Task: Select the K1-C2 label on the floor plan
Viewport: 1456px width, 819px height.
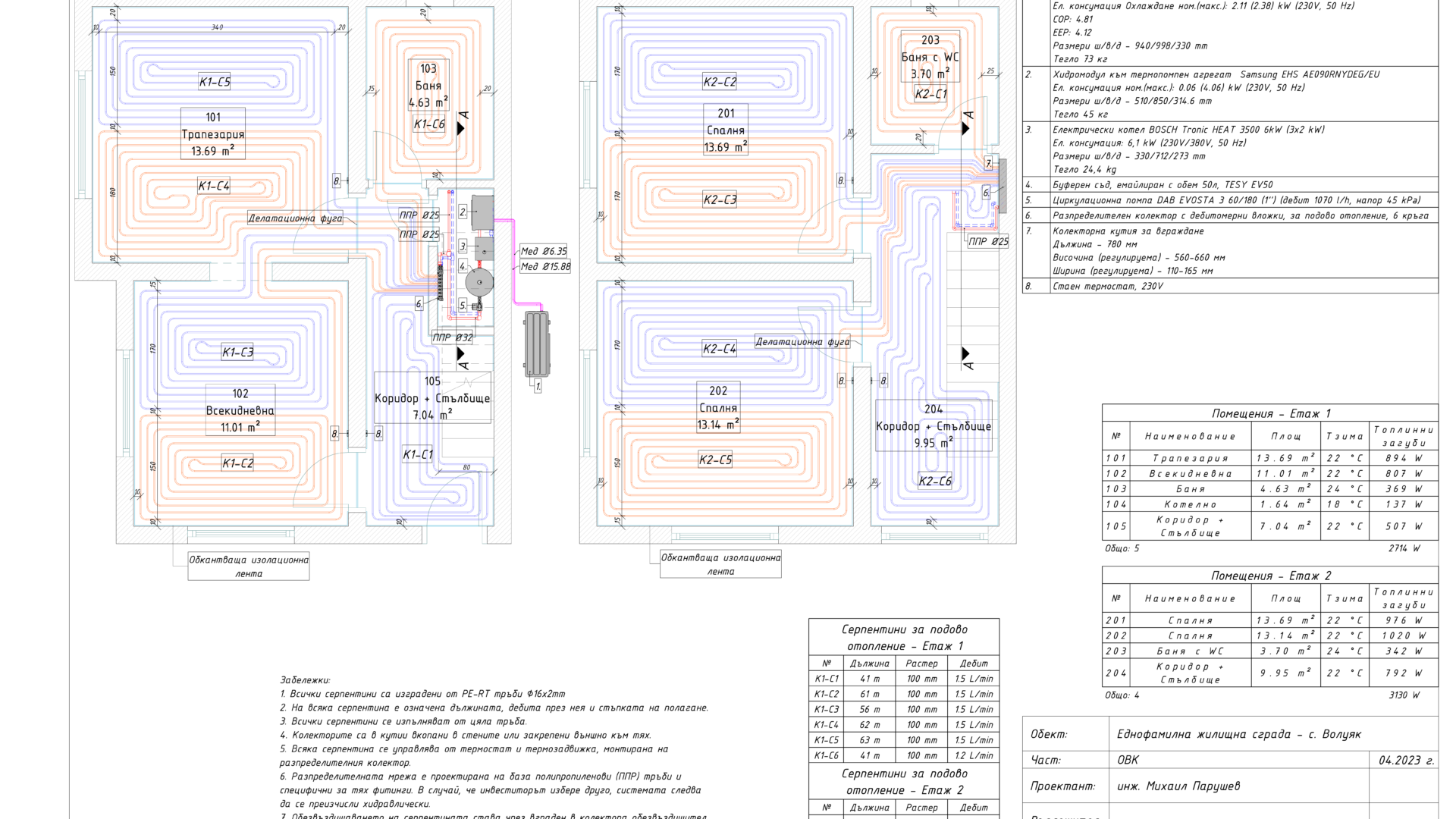Action: [x=237, y=463]
